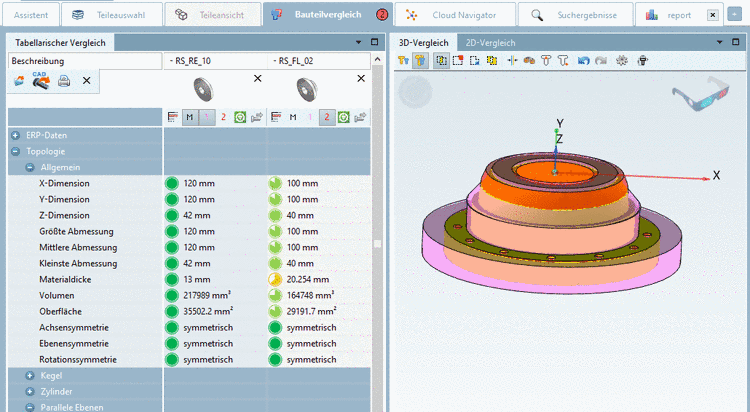The image size is (750, 412).
Task: Toggle the pink 1 button under RS_RE_10
Action: 207,117
